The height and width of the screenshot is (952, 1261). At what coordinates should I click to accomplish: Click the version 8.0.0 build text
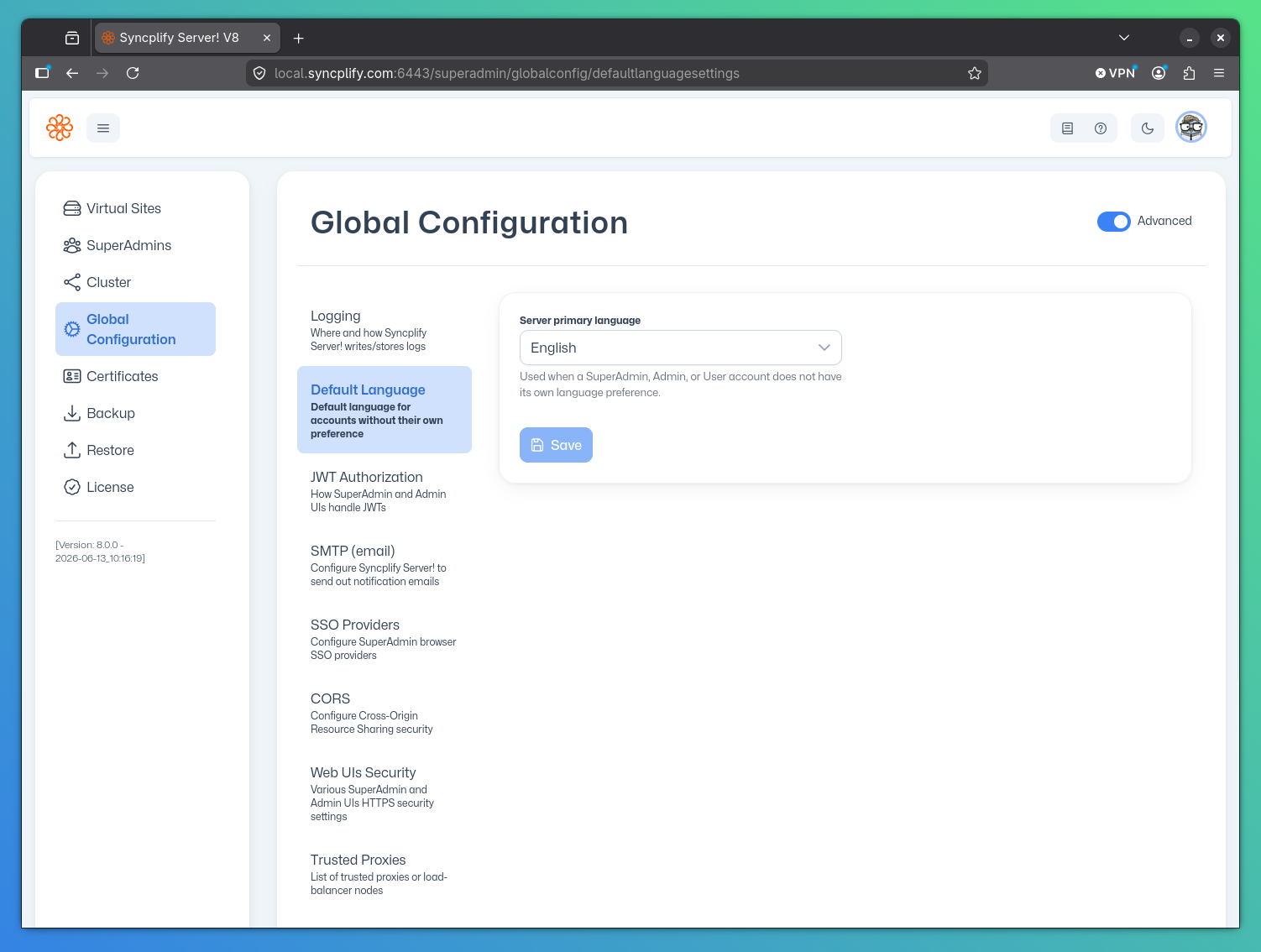100,552
